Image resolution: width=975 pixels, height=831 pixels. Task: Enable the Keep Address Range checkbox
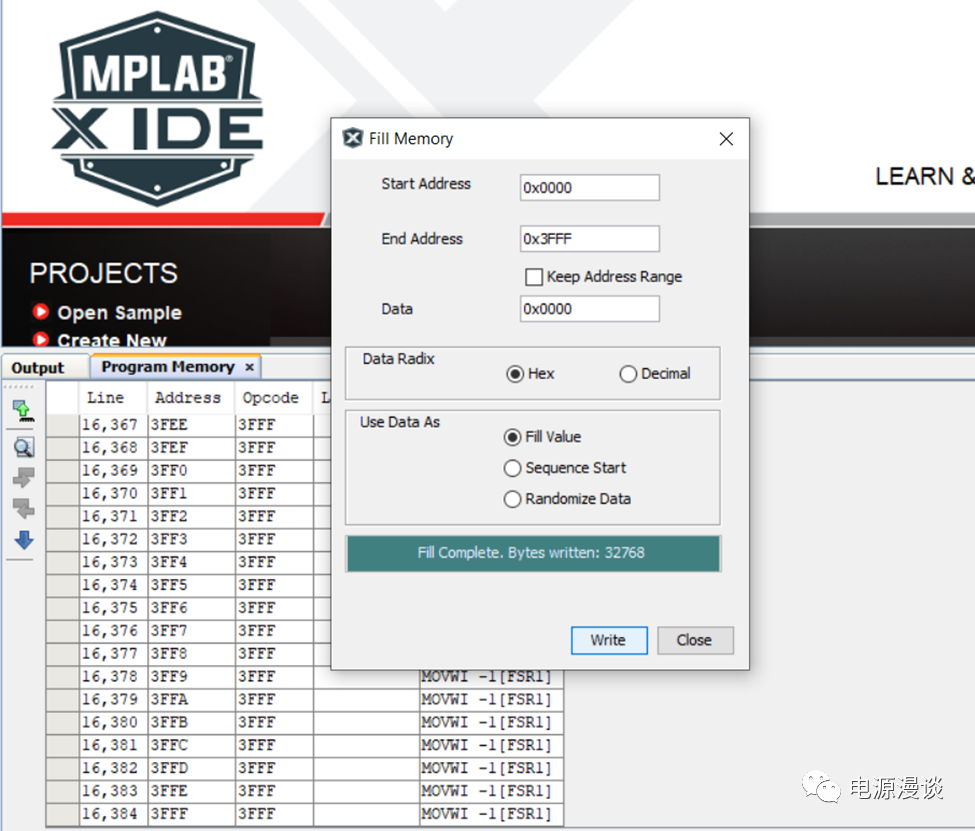tap(534, 277)
